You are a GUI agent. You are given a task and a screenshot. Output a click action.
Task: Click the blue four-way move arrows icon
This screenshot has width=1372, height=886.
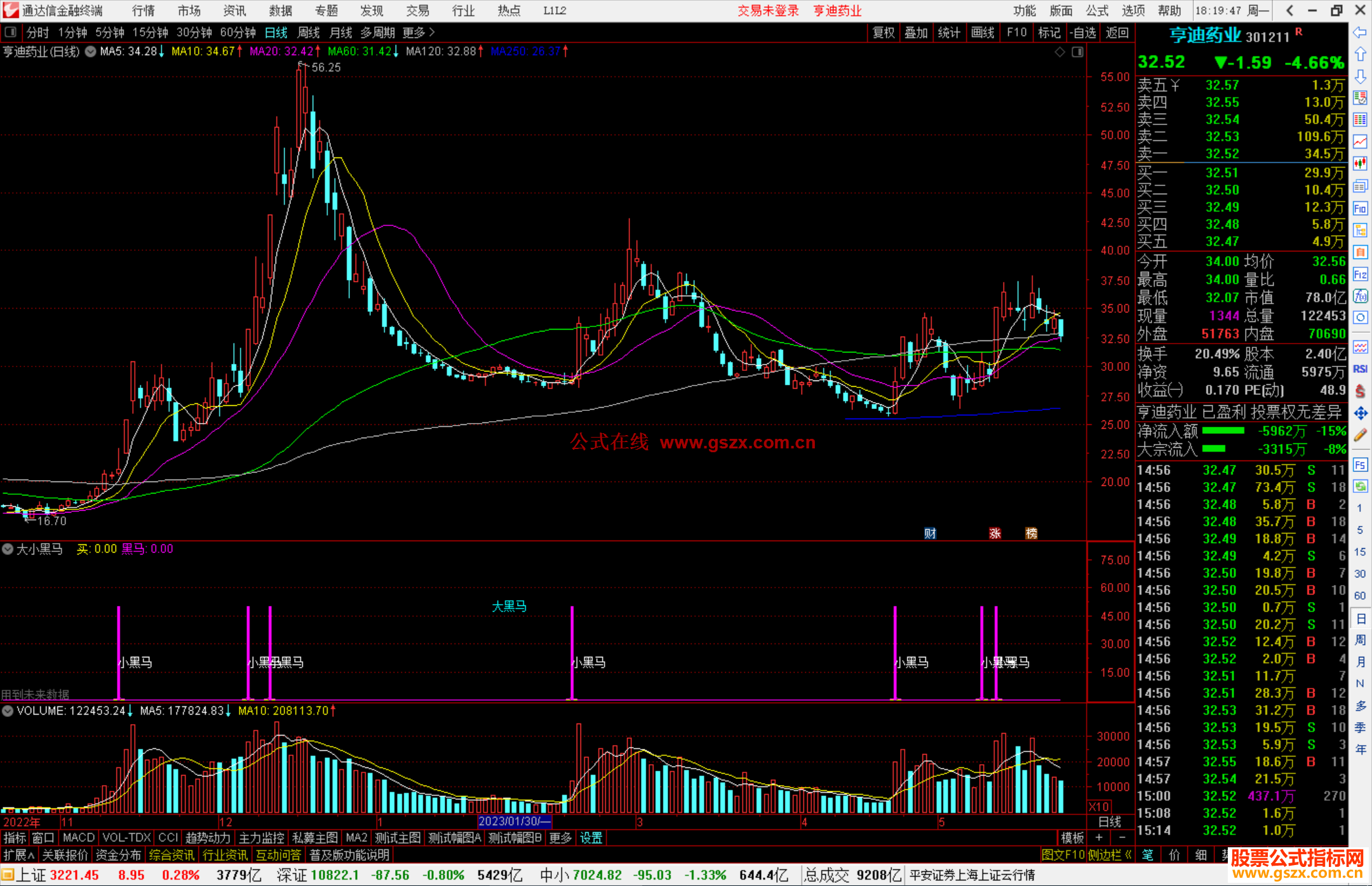1360,413
